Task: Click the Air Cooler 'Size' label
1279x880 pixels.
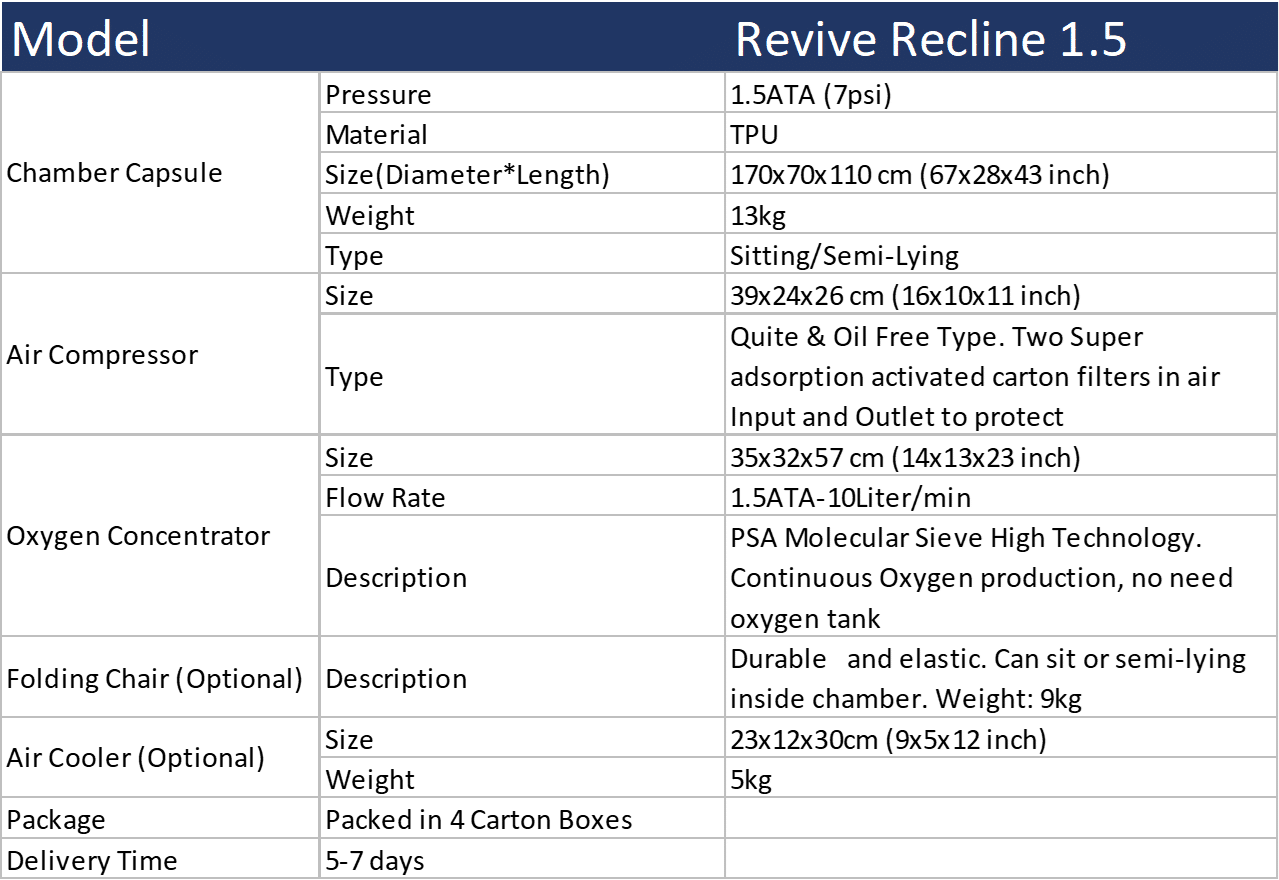Action: click(x=349, y=740)
